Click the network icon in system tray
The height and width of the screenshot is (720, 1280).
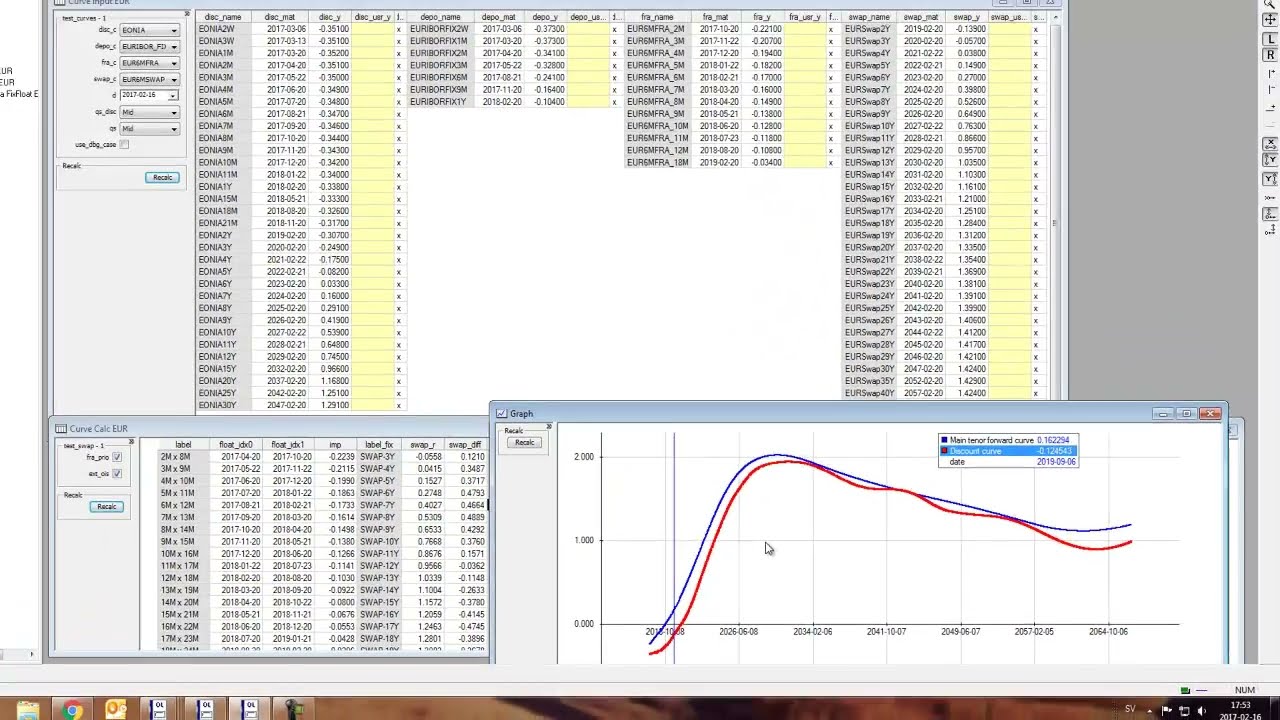[1185, 710]
